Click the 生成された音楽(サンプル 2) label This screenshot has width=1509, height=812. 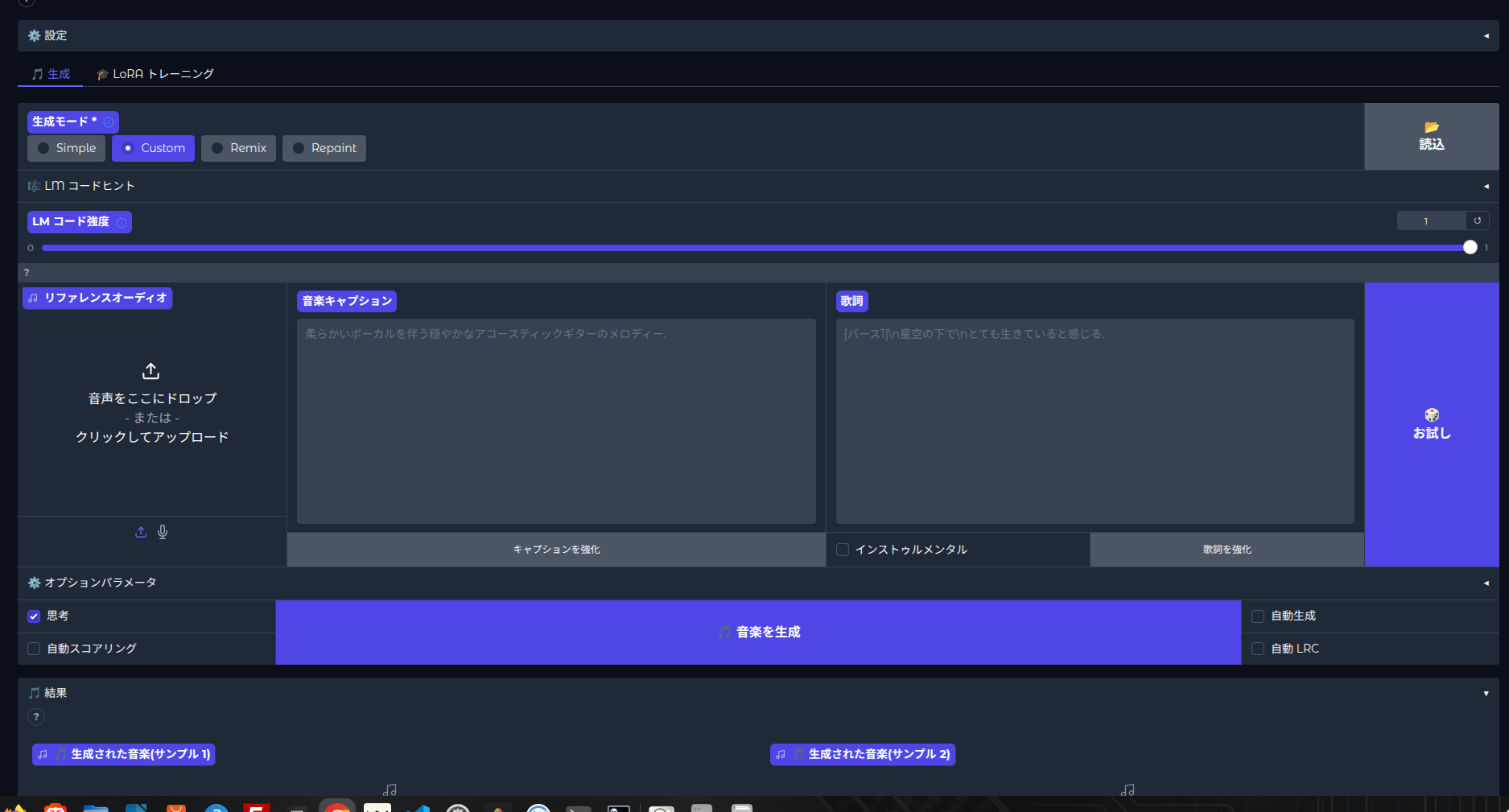click(x=863, y=754)
